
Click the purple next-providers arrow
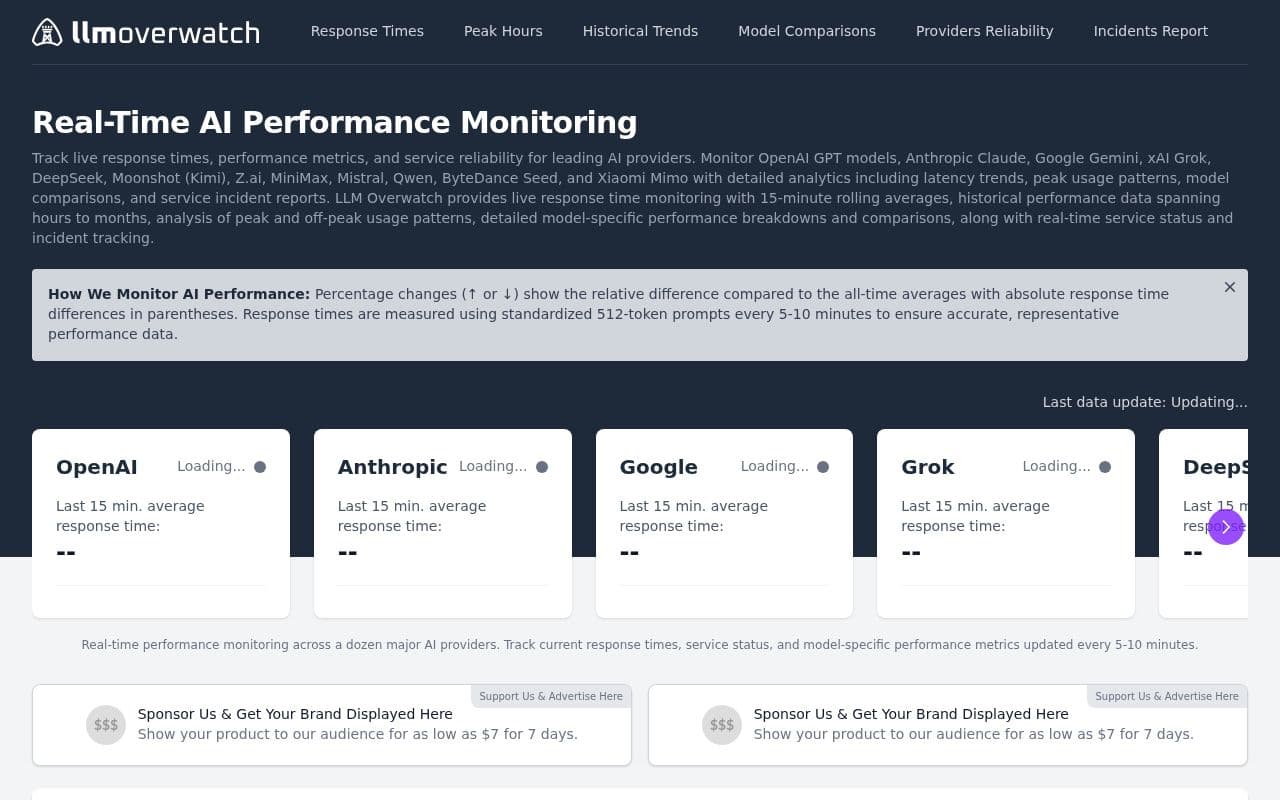1226,527
